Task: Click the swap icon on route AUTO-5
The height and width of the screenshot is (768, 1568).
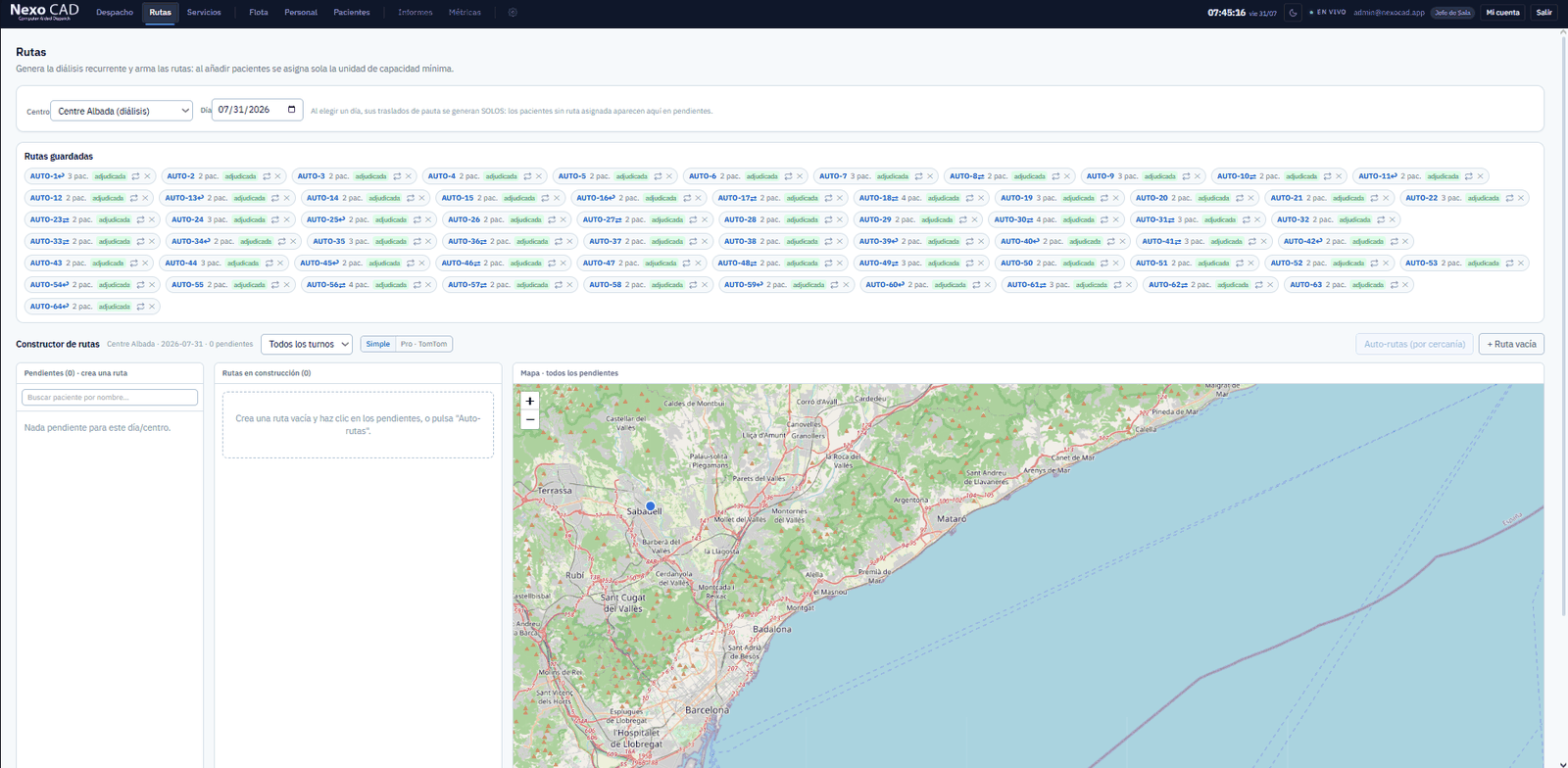Action: point(658,176)
